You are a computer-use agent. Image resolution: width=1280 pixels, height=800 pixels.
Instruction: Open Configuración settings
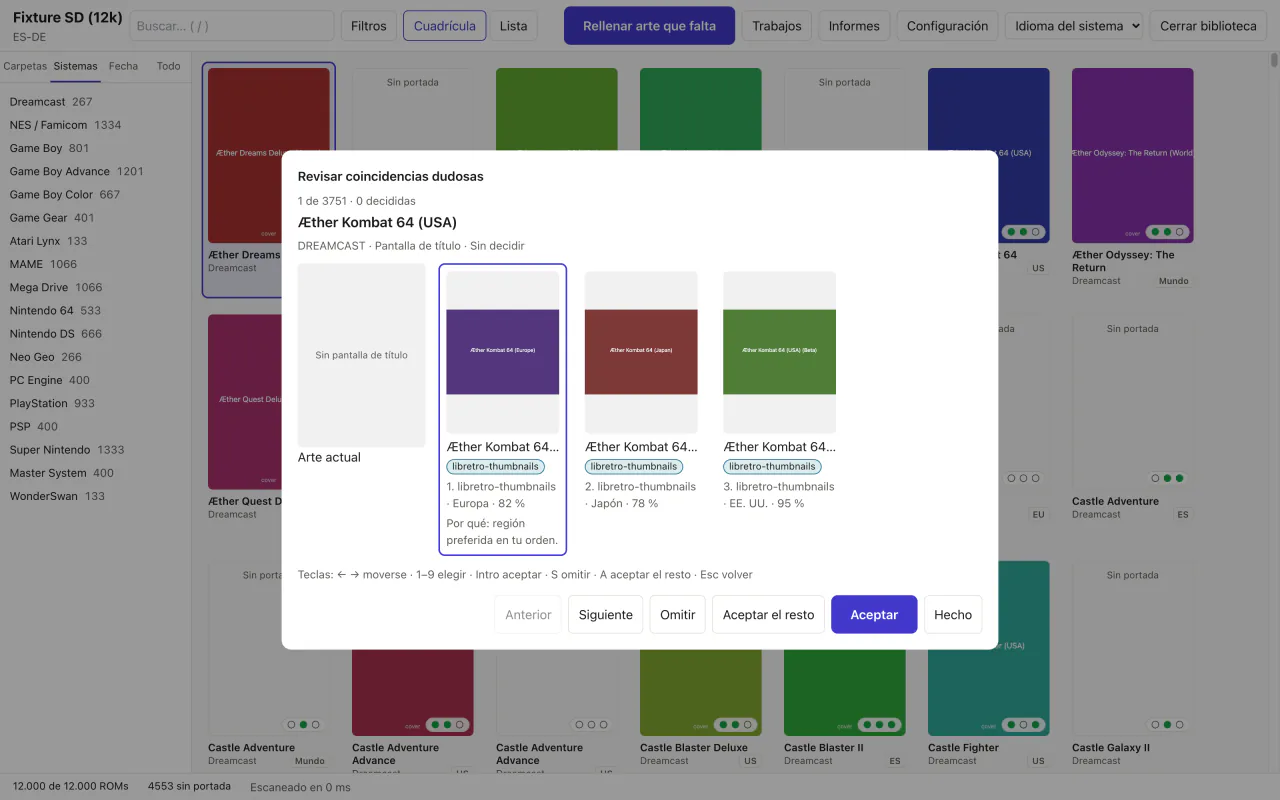[x=947, y=26]
